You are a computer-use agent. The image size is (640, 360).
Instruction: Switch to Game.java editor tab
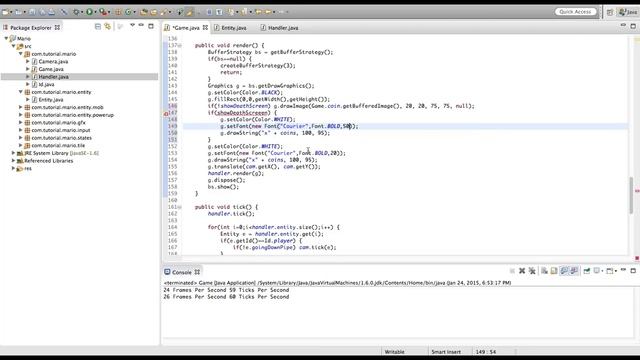click(186, 28)
